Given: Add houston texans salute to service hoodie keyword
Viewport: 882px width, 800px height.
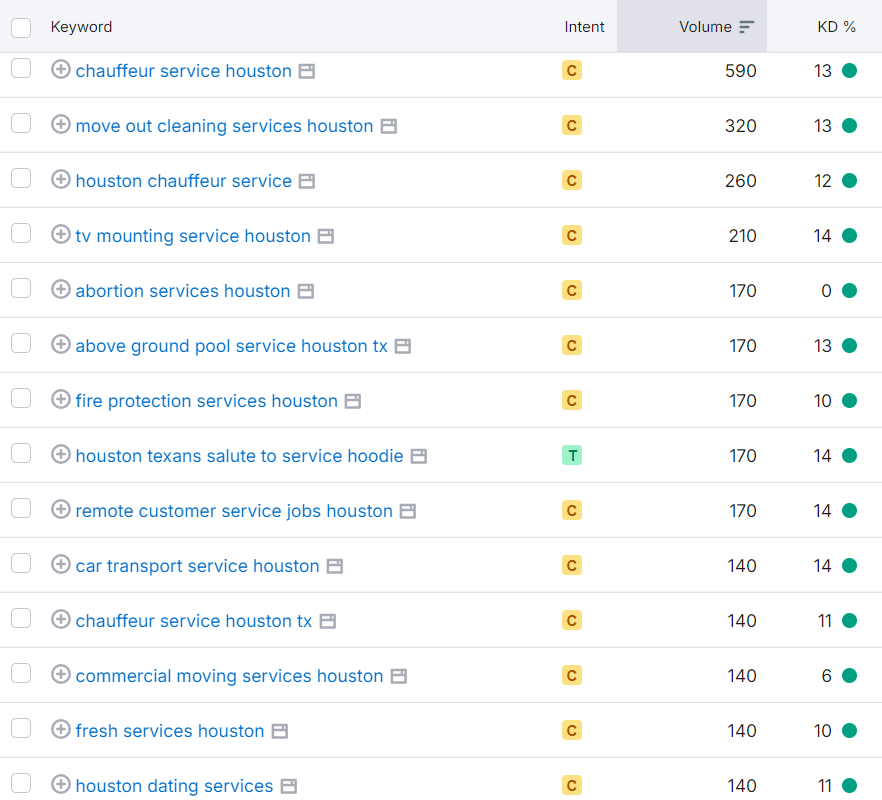Looking at the screenshot, I should pyautogui.click(x=61, y=454).
